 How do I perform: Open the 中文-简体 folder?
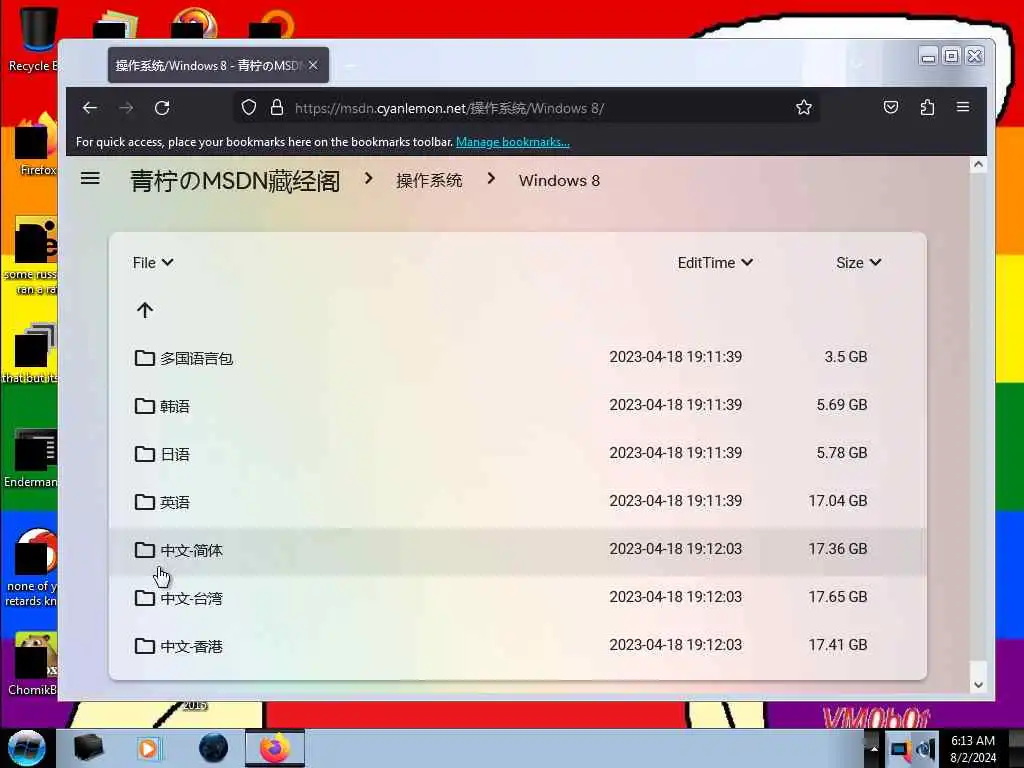pos(191,551)
